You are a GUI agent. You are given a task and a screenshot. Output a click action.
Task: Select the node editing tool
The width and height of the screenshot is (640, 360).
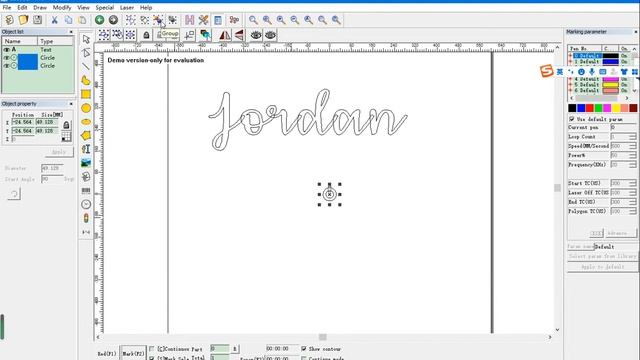[86, 53]
